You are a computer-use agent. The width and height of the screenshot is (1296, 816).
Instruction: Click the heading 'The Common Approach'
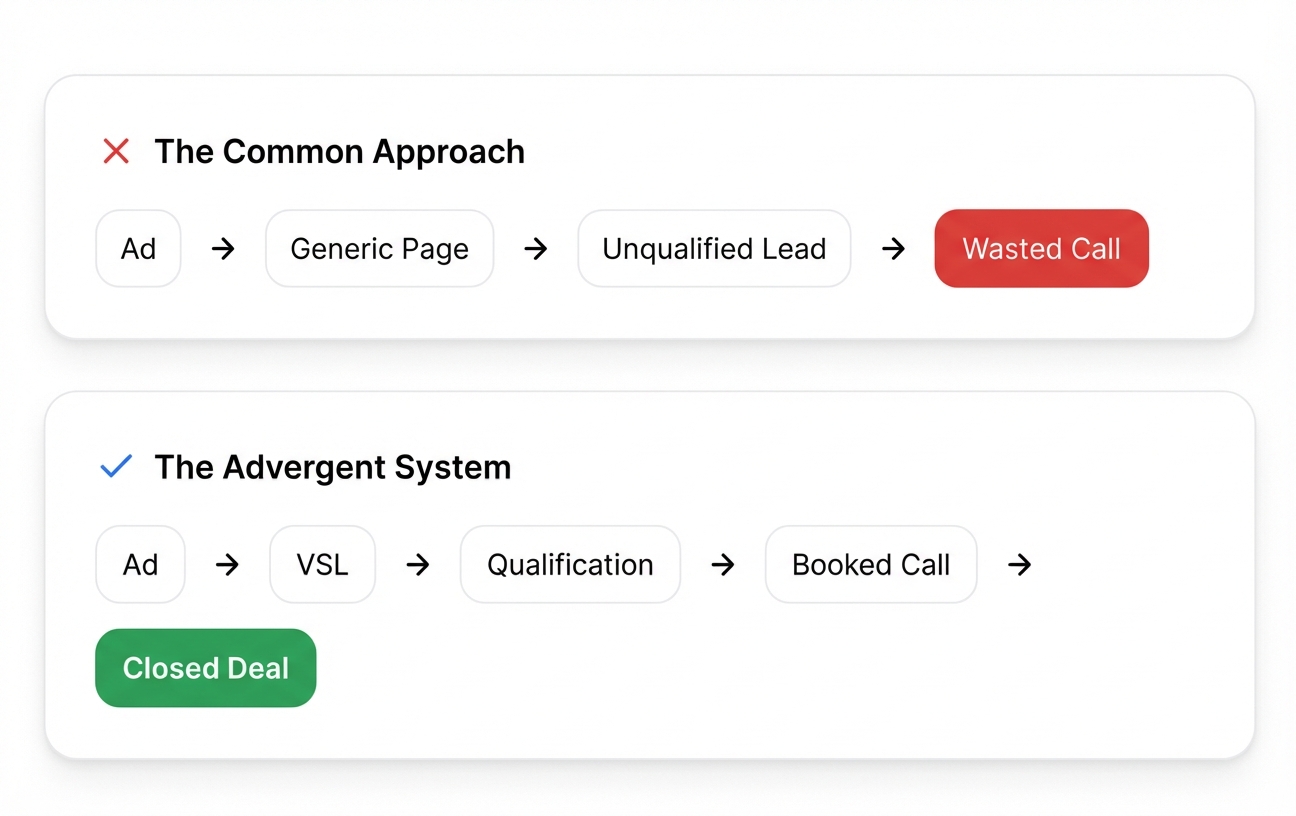pyautogui.click(x=339, y=152)
